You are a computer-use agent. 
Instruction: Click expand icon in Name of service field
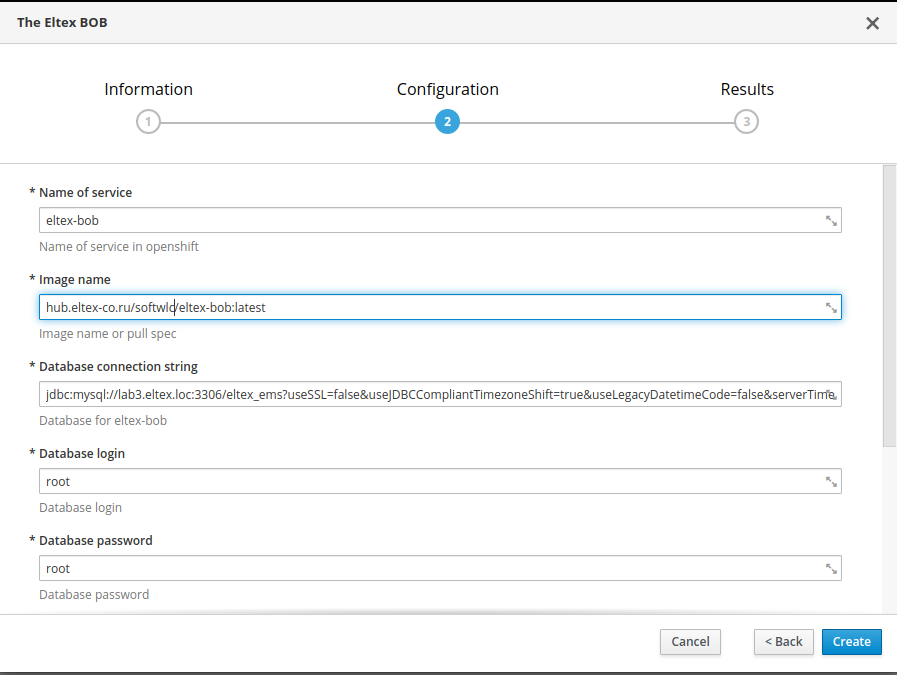[831, 221]
